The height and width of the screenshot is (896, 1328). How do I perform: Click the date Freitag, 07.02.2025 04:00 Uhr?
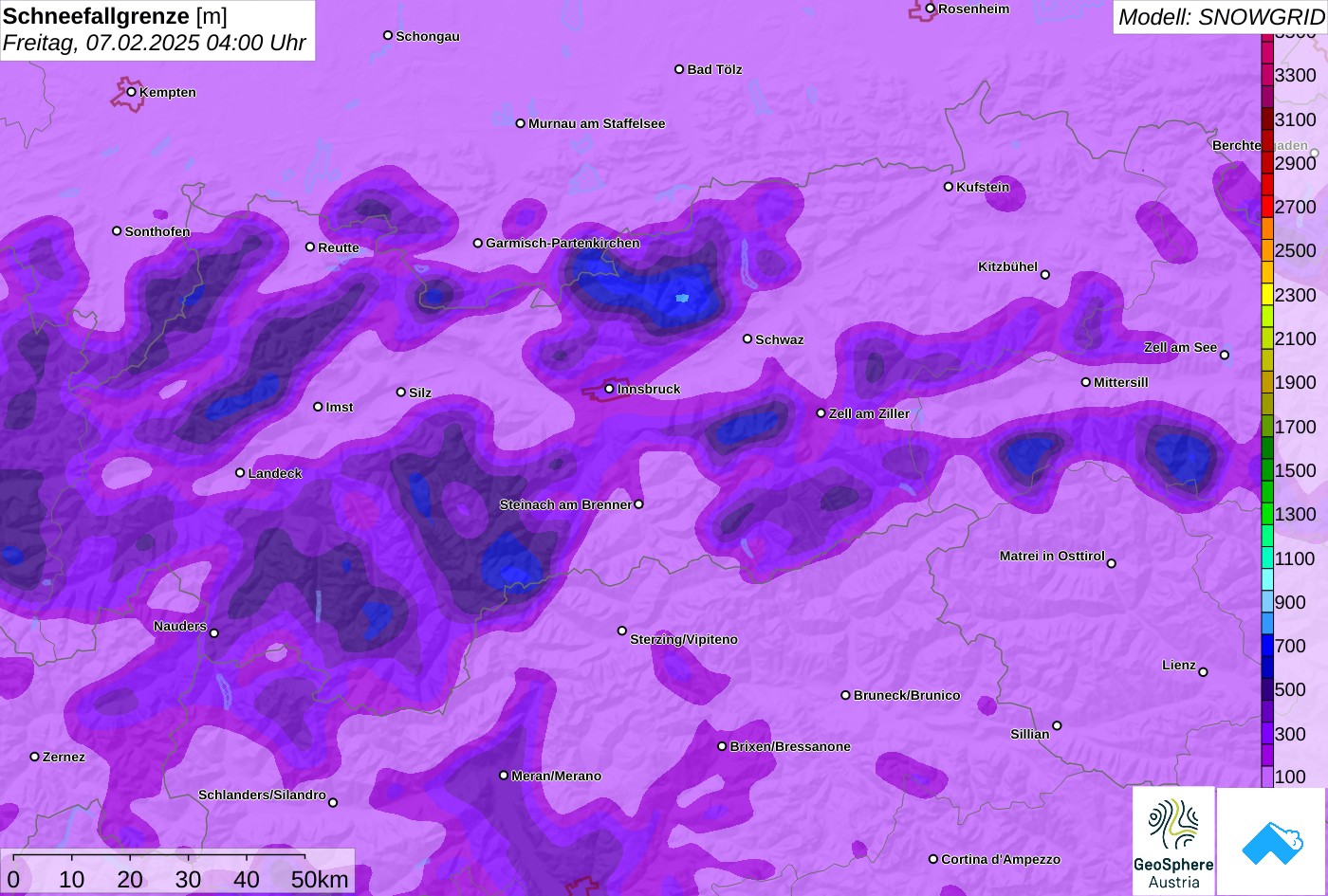[155, 44]
